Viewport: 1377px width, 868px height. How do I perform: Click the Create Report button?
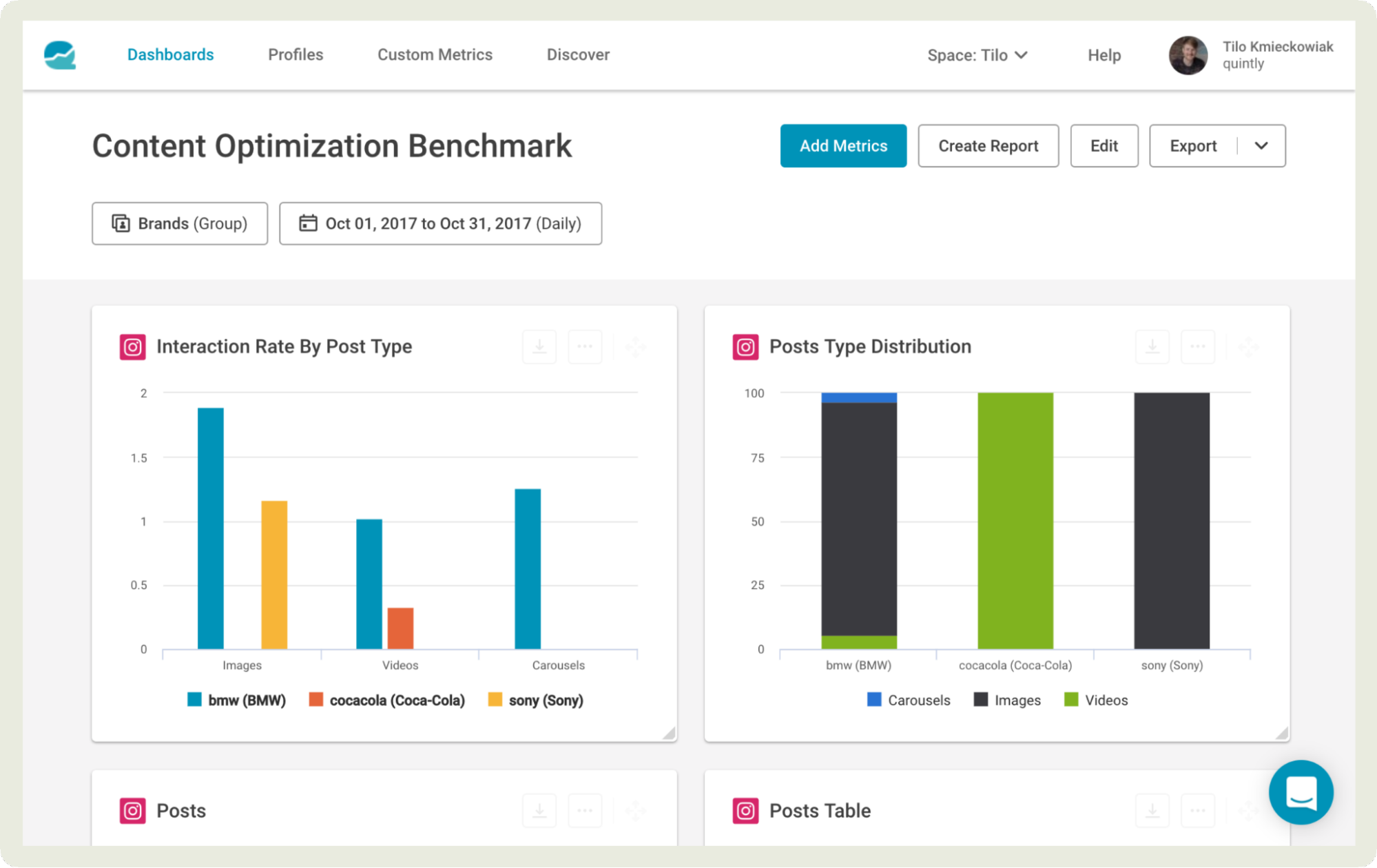tap(988, 146)
